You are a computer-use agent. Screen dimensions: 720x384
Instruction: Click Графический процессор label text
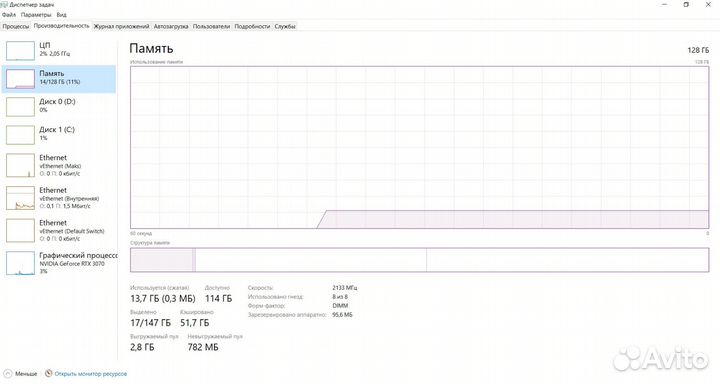78,255
